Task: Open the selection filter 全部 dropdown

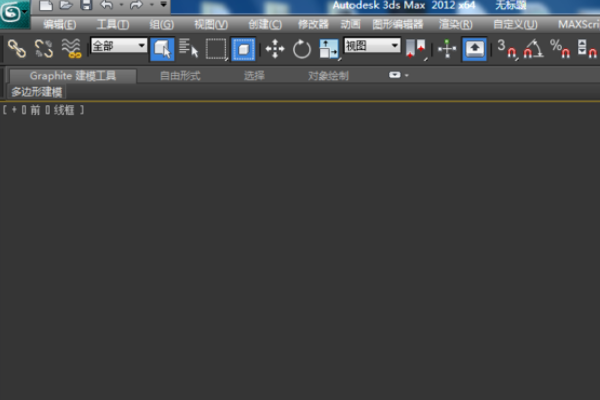Action: (x=119, y=46)
